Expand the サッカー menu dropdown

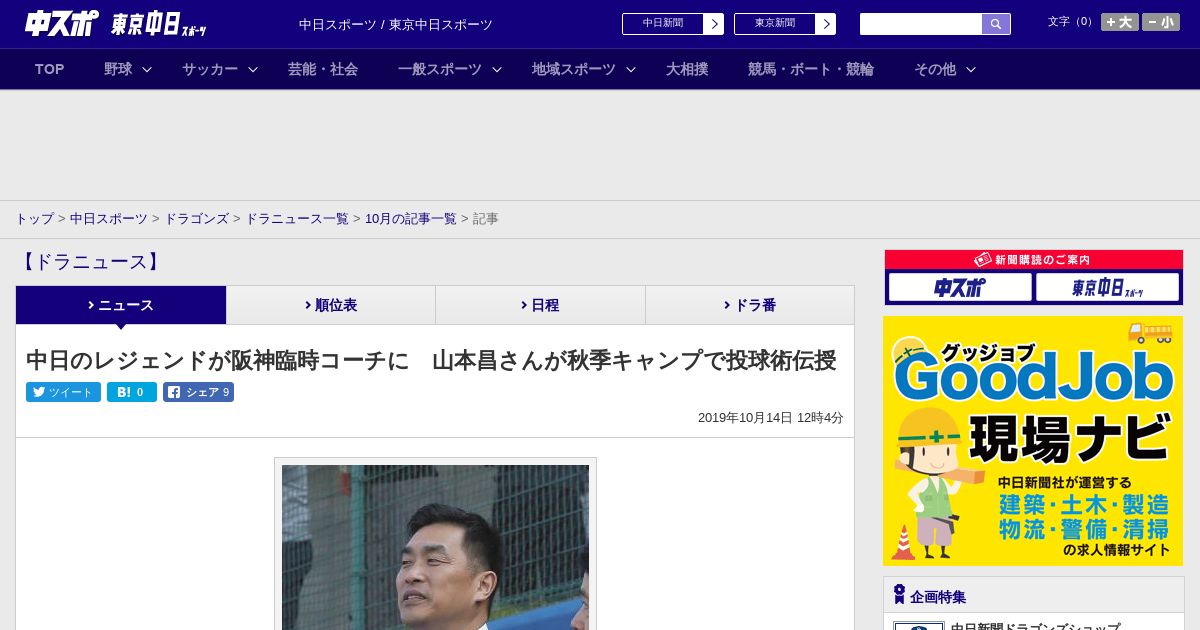pos(219,69)
